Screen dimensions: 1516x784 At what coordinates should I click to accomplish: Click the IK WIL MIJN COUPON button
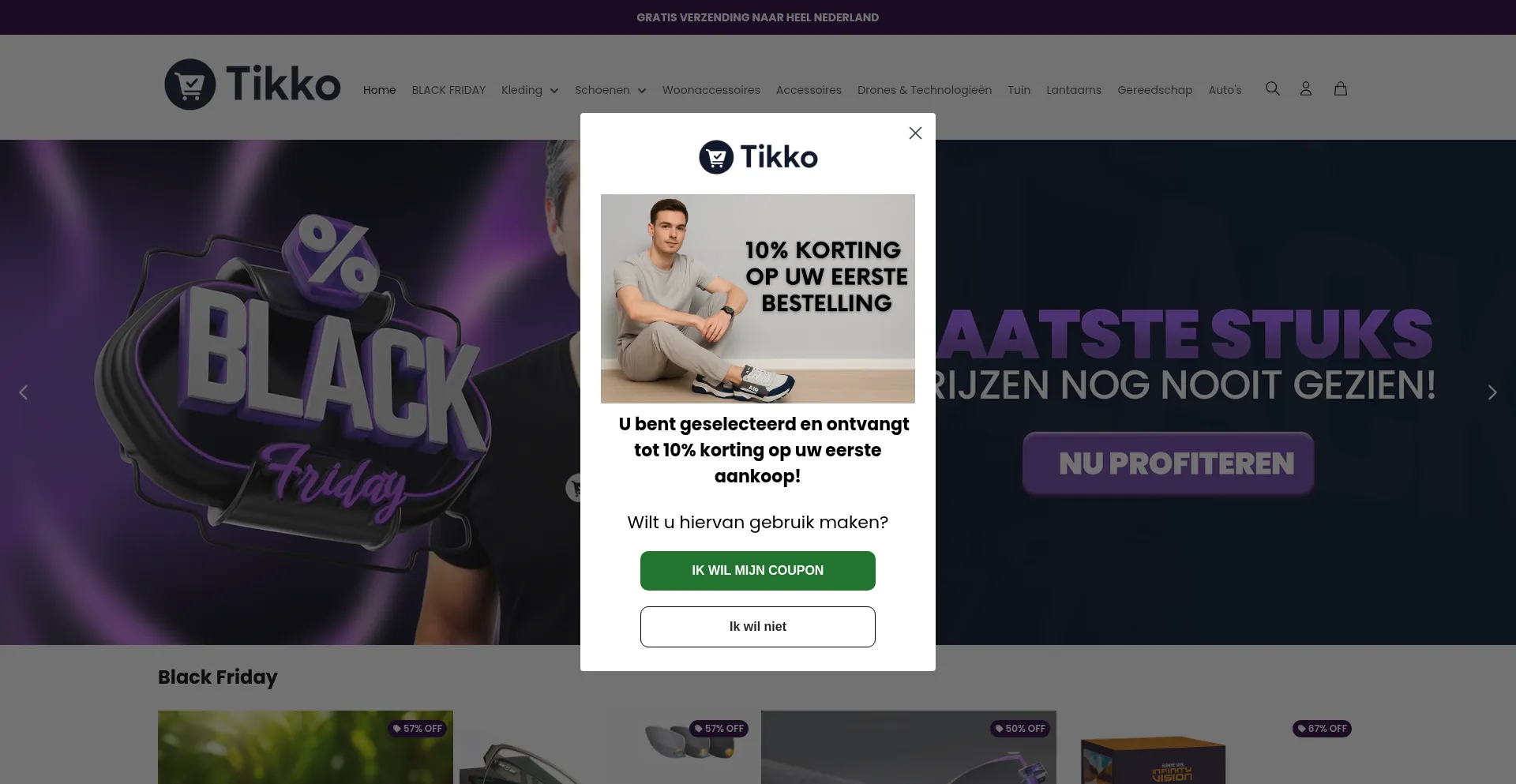pyautogui.click(x=758, y=571)
